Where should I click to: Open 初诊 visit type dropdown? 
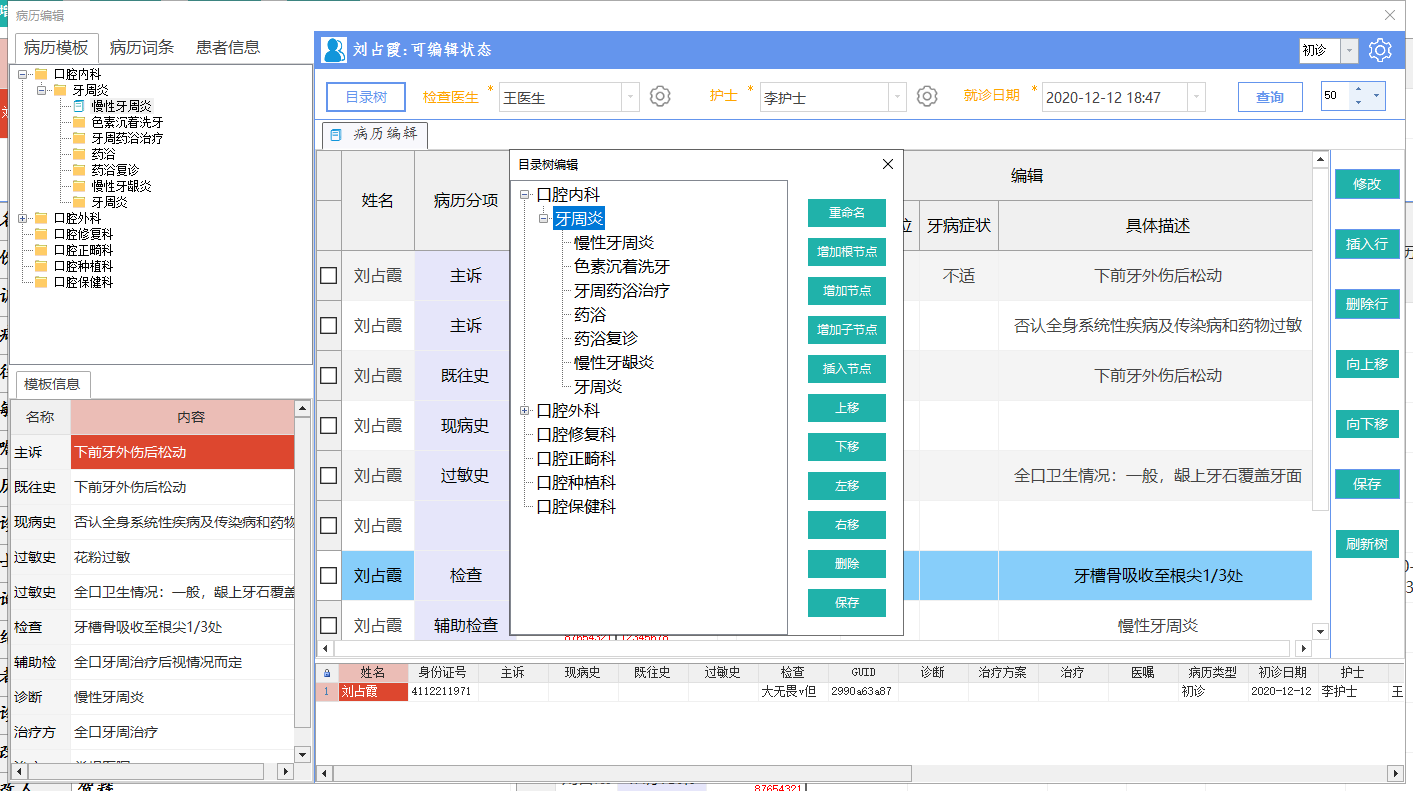click(1349, 50)
